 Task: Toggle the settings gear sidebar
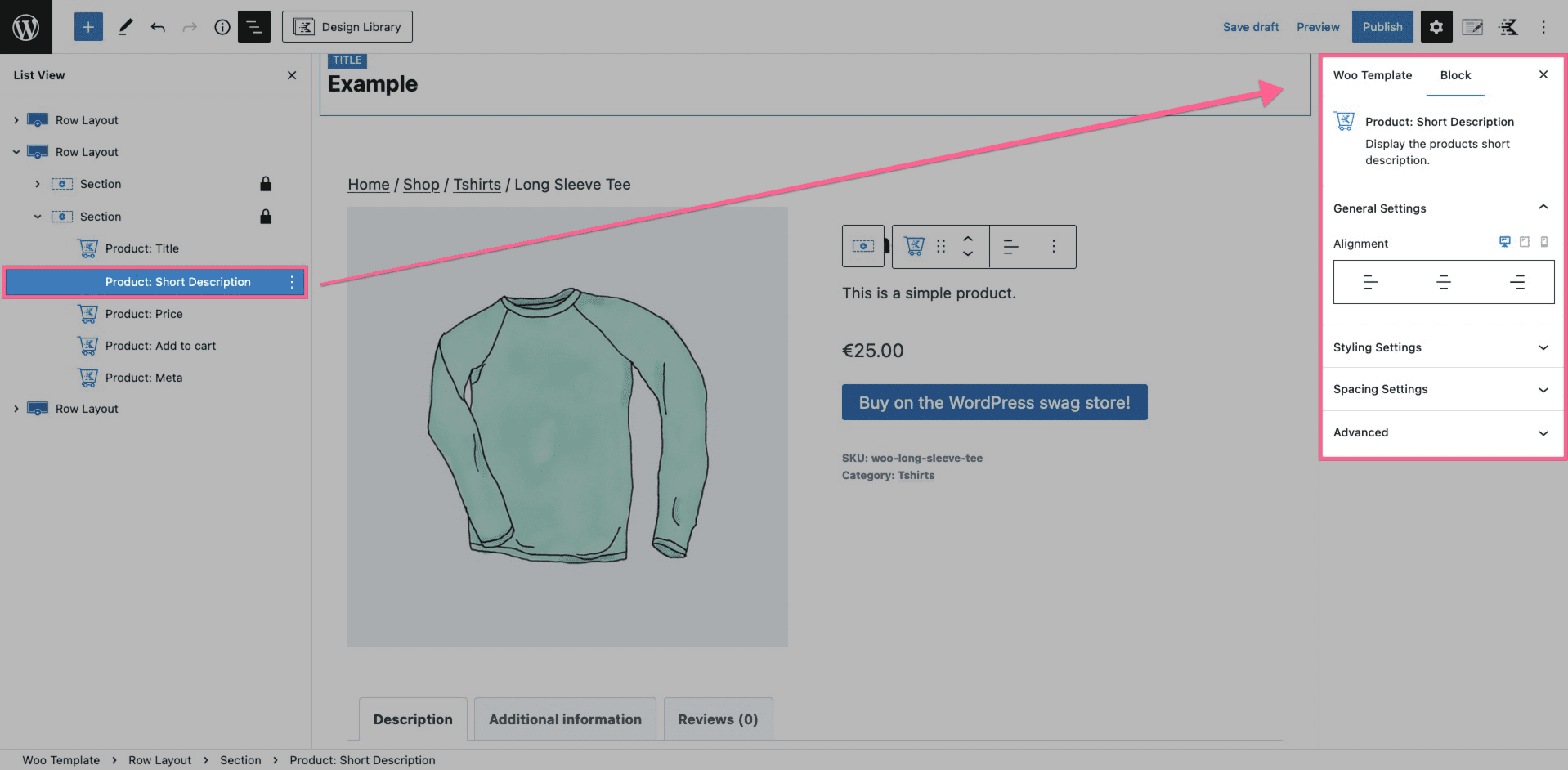coord(1436,27)
